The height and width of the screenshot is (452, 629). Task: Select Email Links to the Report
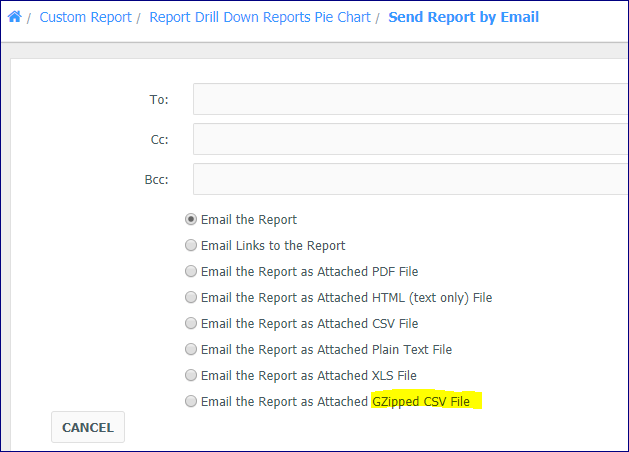191,245
